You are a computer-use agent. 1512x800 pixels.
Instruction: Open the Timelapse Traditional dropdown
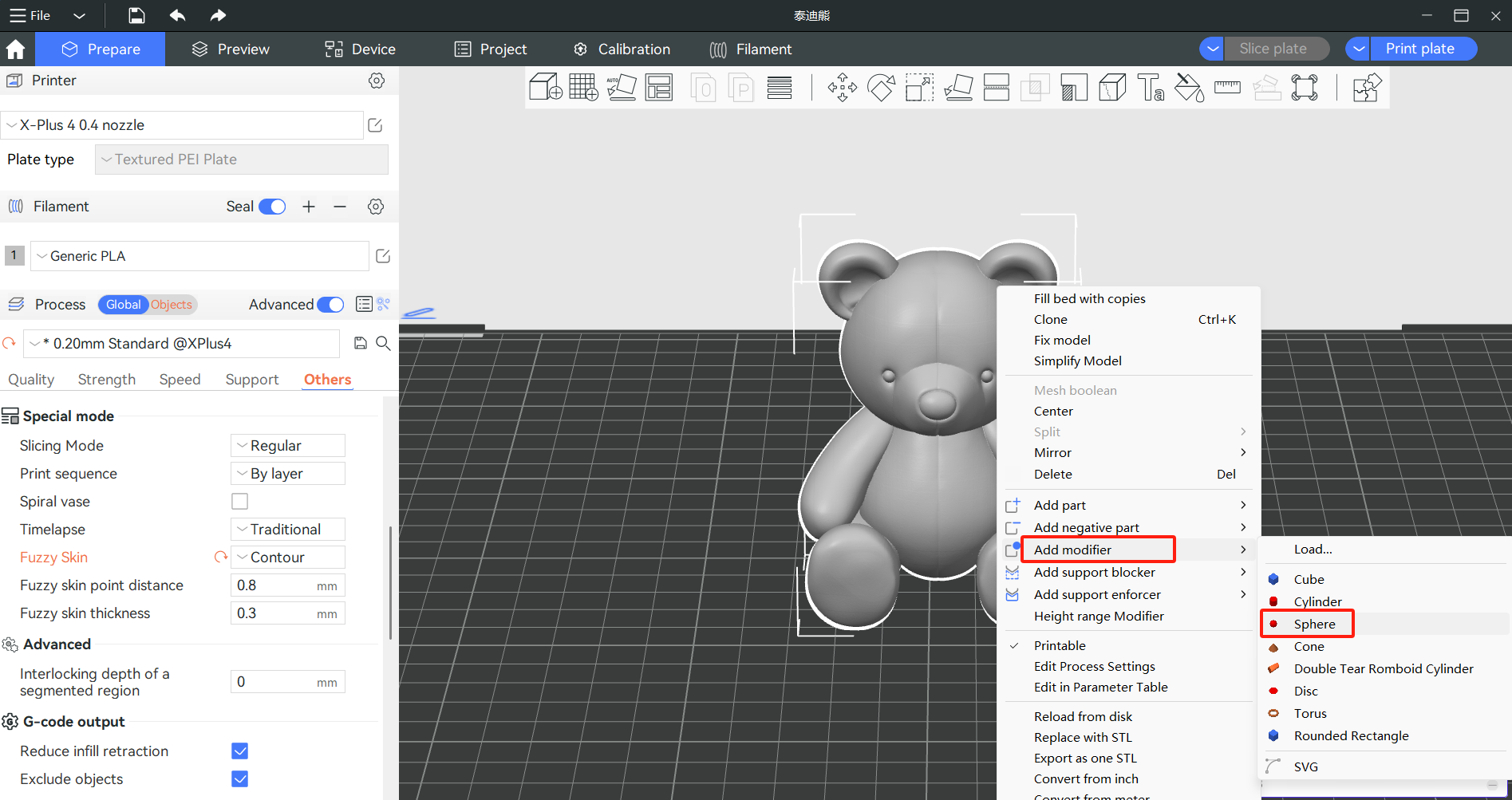[x=288, y=529]
